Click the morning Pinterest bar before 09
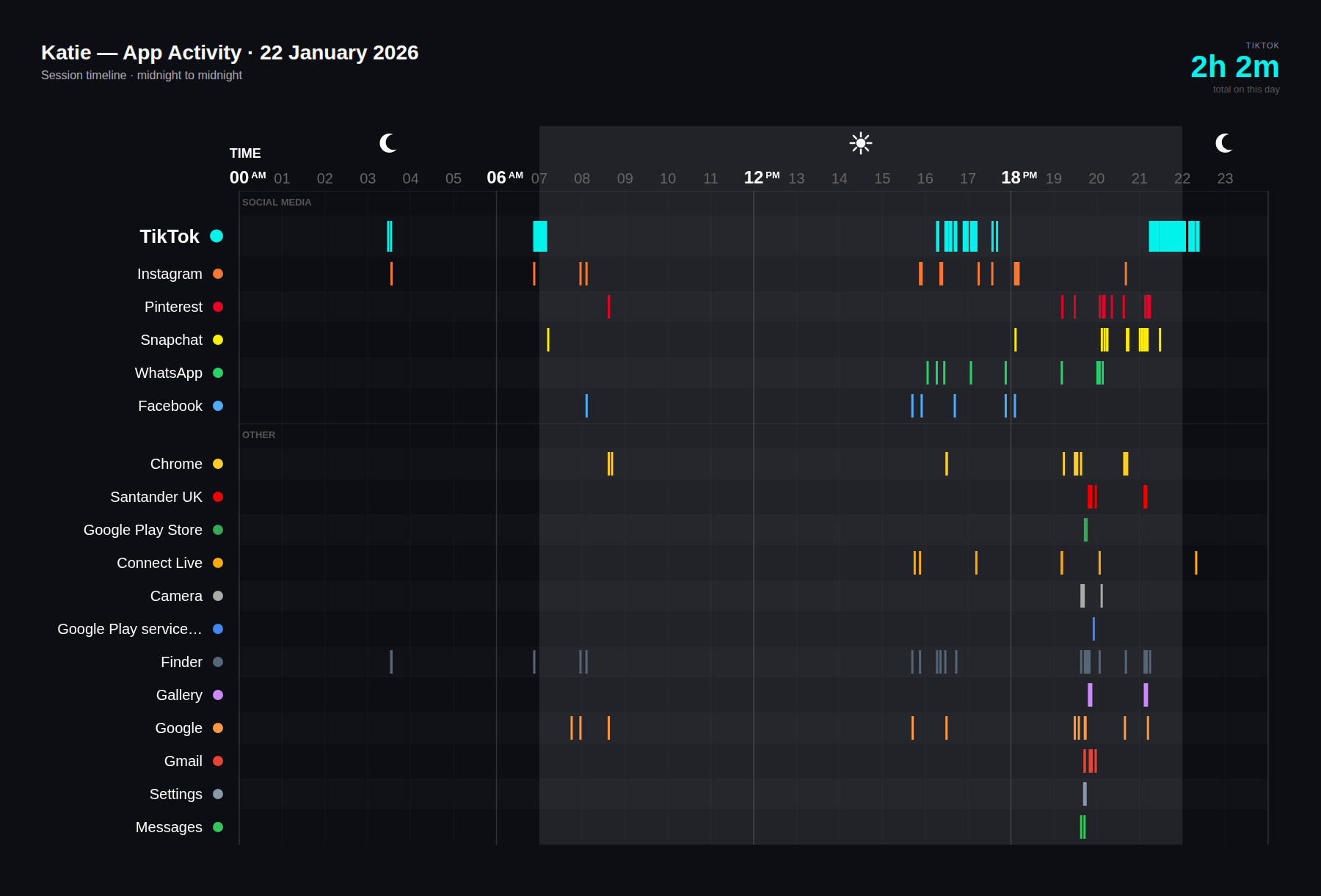 coord(608,307)
